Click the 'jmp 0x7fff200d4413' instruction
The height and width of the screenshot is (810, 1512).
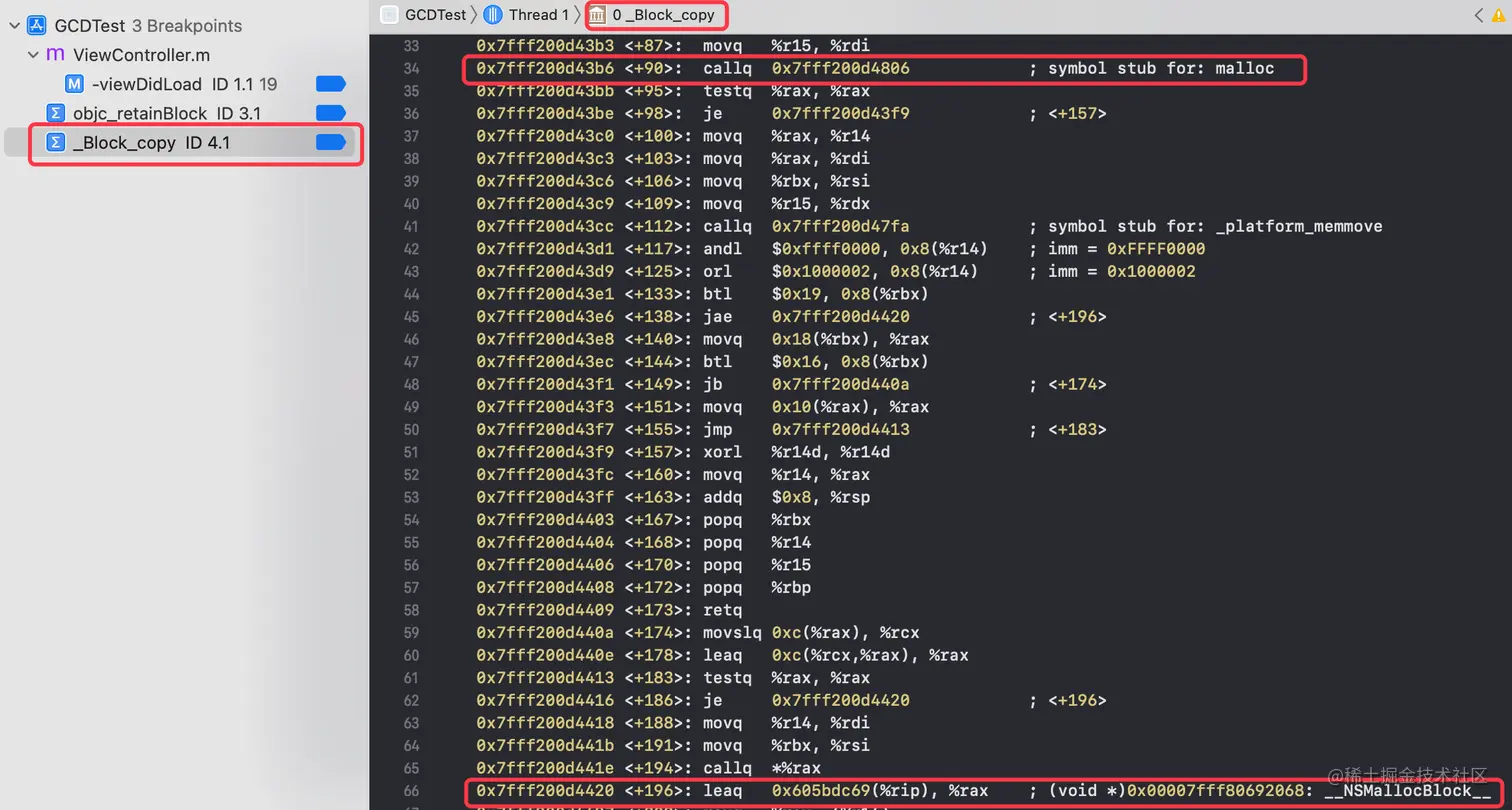click(806, 429)
